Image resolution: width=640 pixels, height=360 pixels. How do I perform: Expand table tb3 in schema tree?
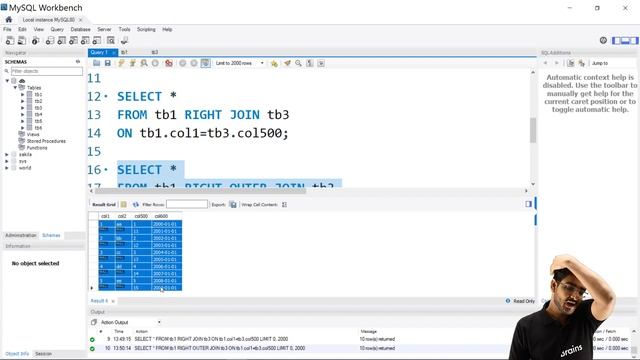click(x=23, y=108)
